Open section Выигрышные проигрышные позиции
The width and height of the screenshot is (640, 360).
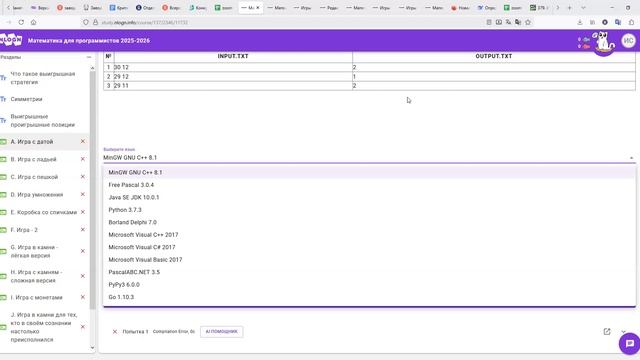click(x=42, y=120)
